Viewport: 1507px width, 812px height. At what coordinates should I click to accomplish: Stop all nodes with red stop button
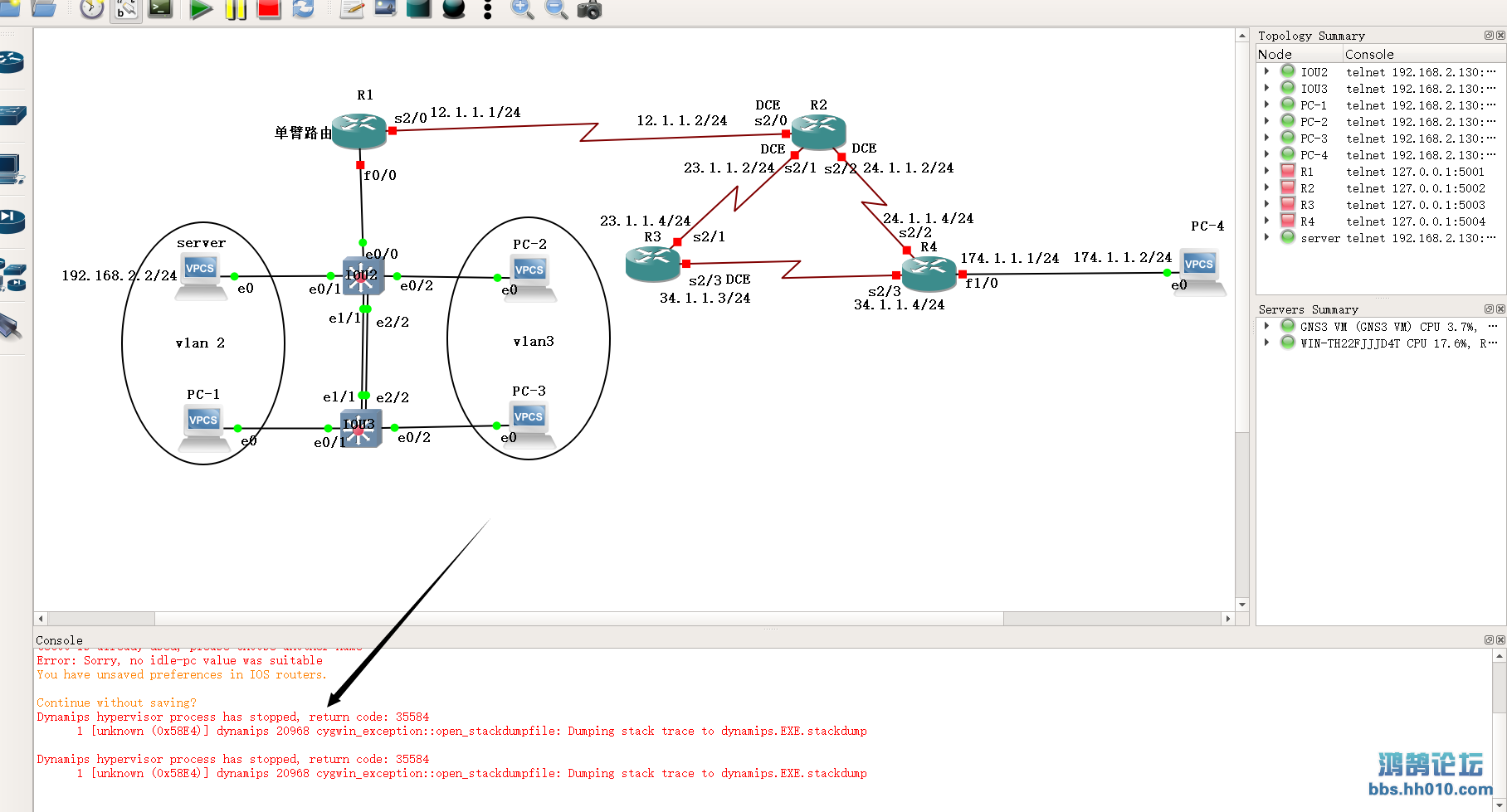[x=269, y=9]
